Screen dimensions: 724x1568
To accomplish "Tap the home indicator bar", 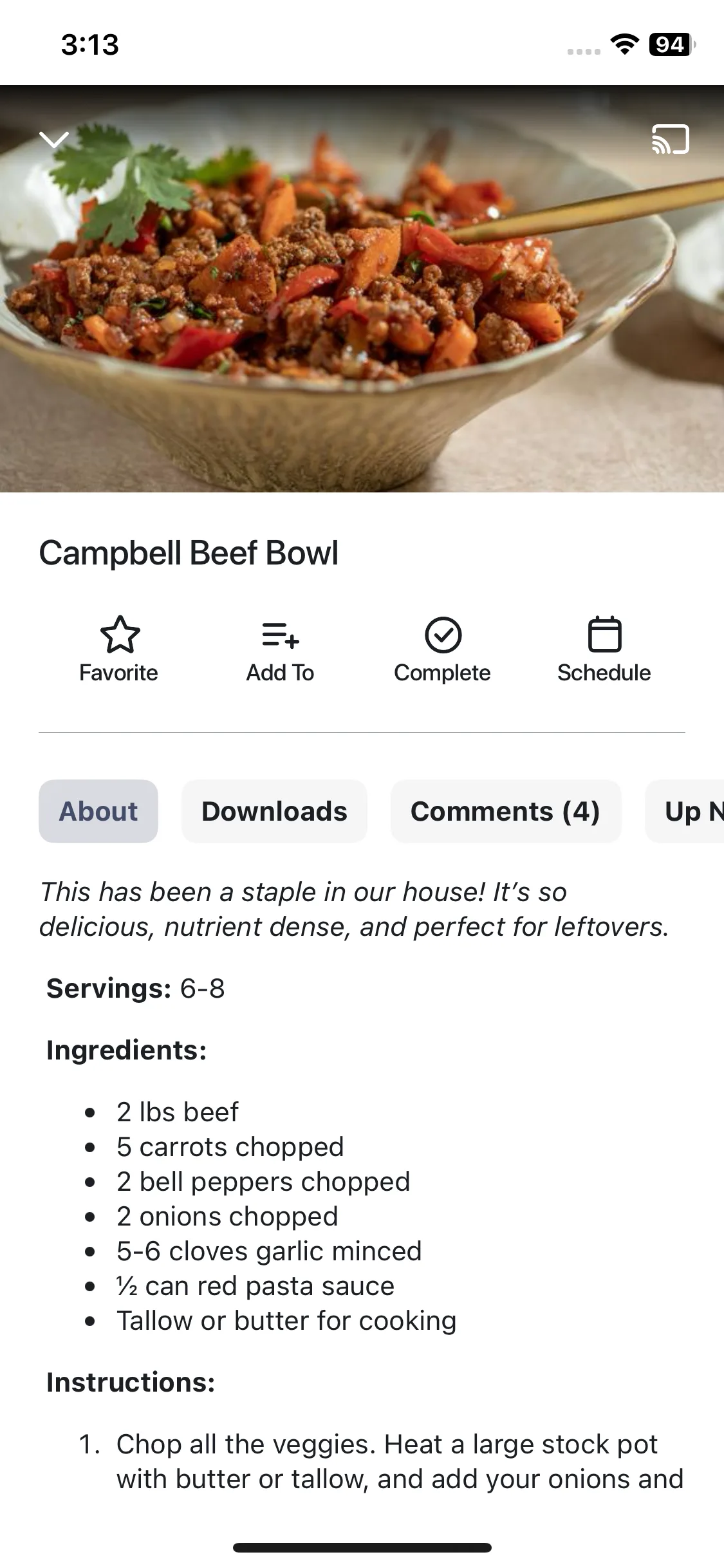I will 362,1547.
